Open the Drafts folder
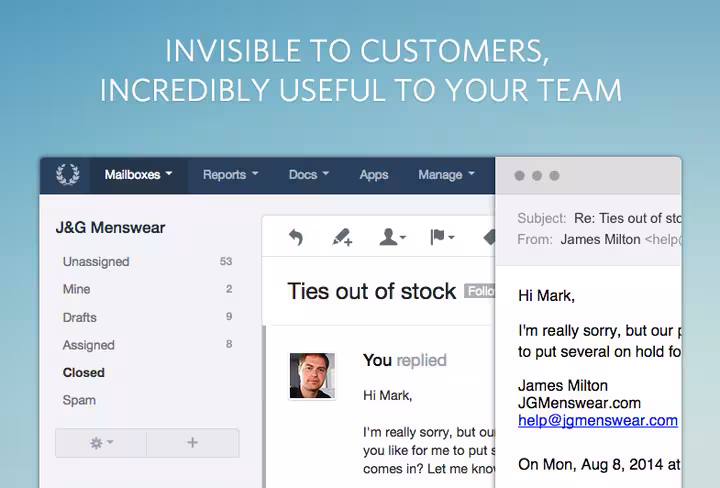This screenshot has width=720, height=488. (147, 317)
